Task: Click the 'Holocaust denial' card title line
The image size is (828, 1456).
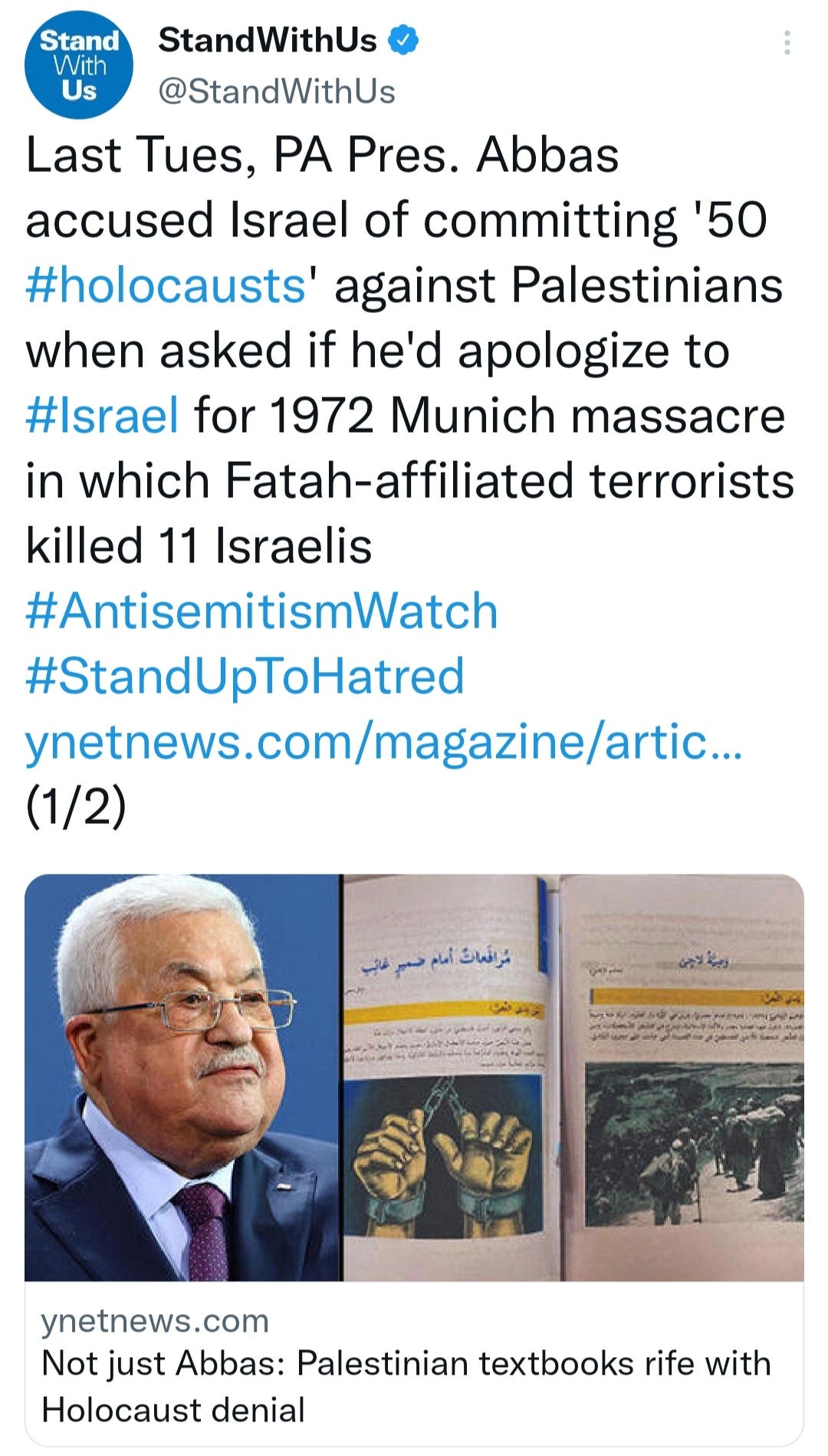Action: click(x=173, y=1410)
